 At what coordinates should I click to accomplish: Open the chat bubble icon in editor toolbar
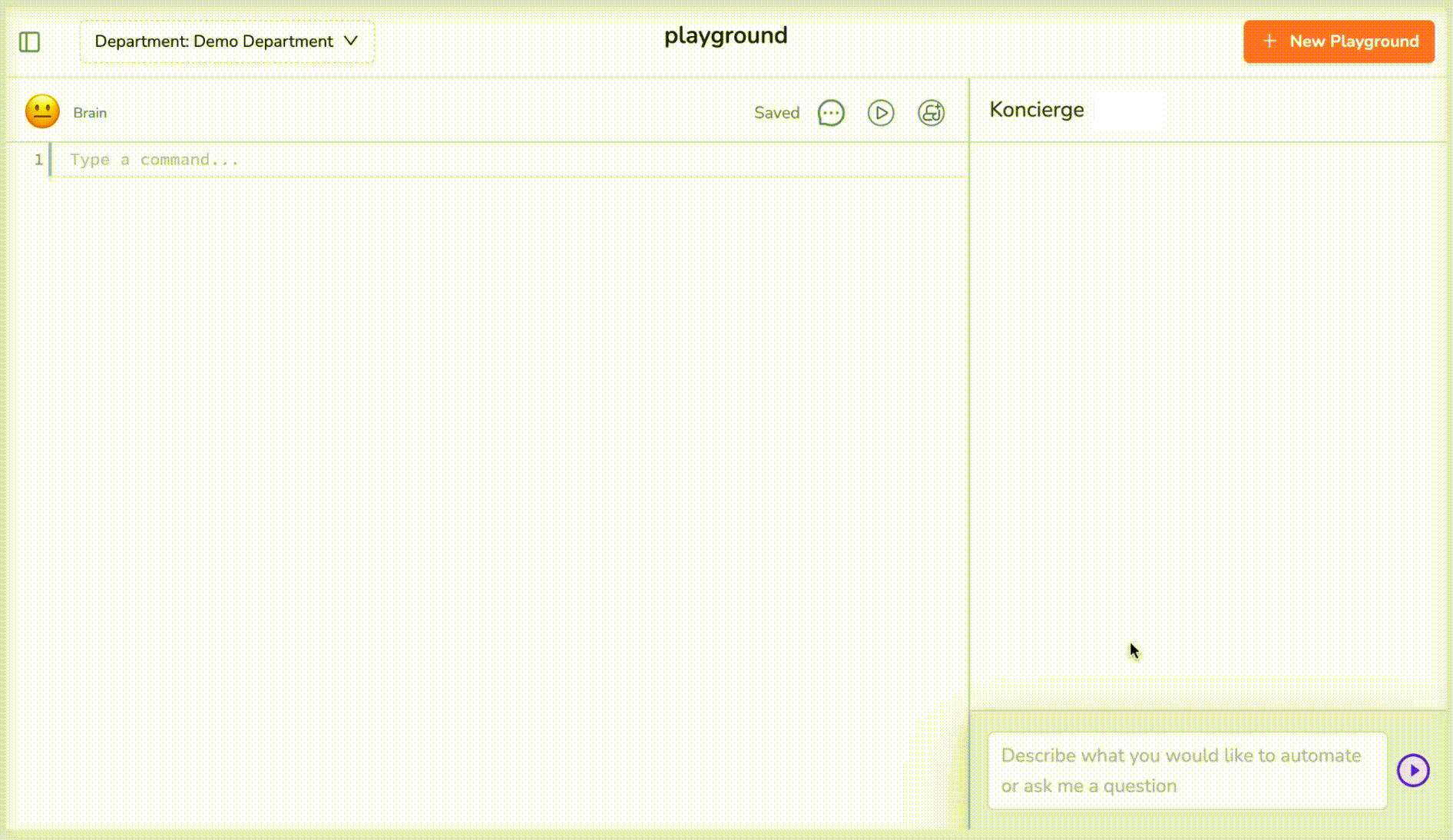(831, 113)
